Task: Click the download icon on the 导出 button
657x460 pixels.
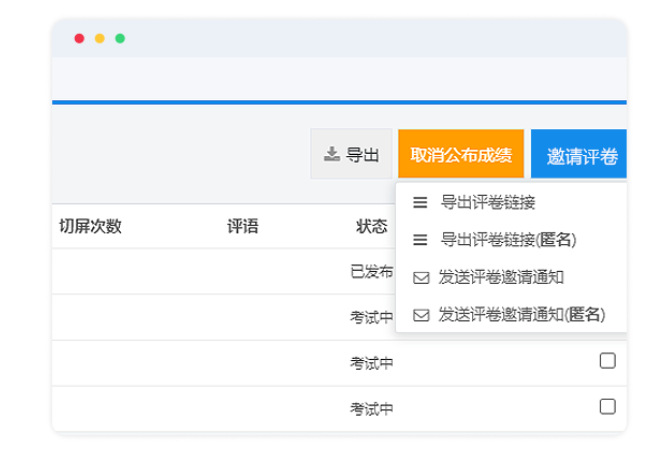Action: [x=332, y=155]
